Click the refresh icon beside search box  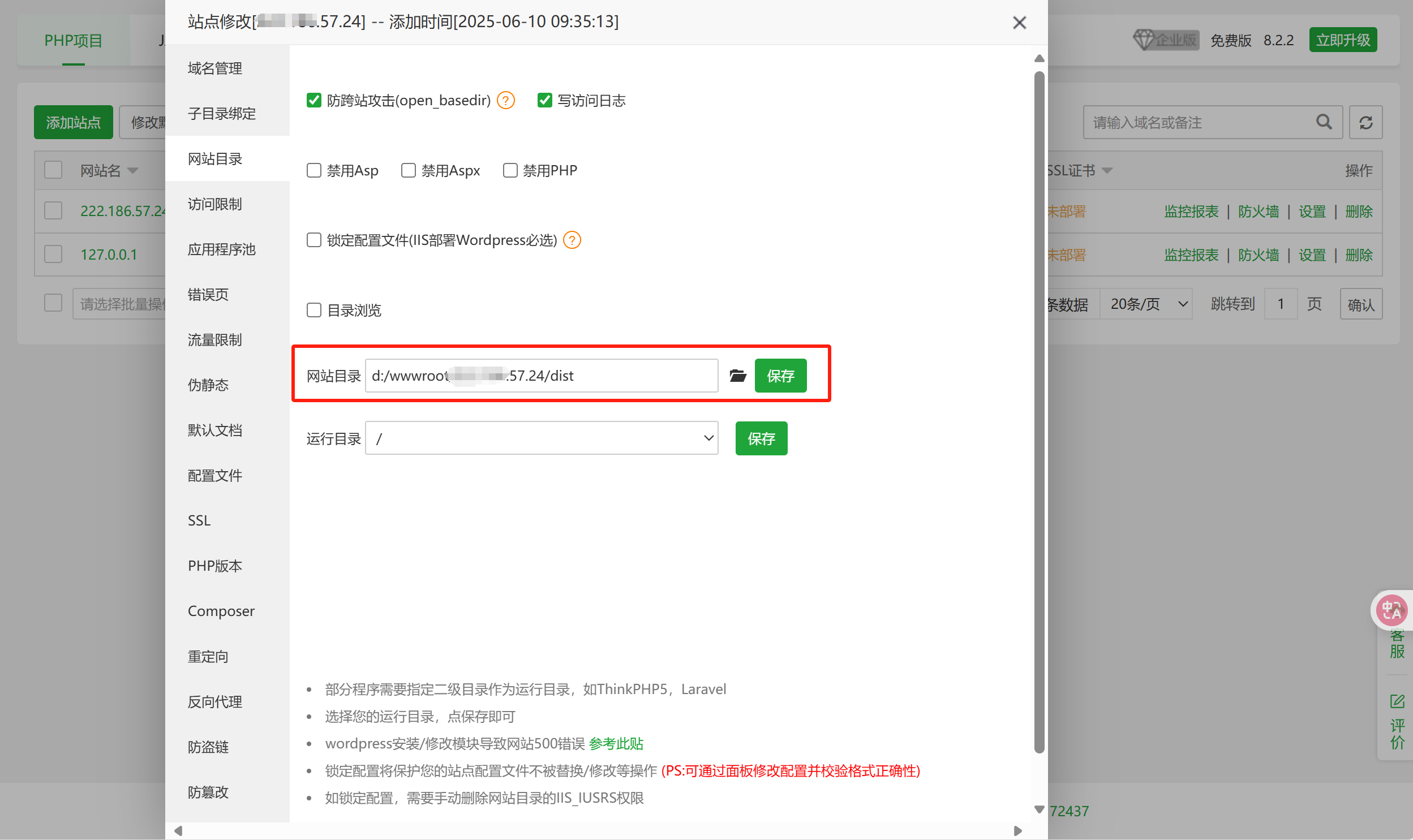click(1365, 122)
